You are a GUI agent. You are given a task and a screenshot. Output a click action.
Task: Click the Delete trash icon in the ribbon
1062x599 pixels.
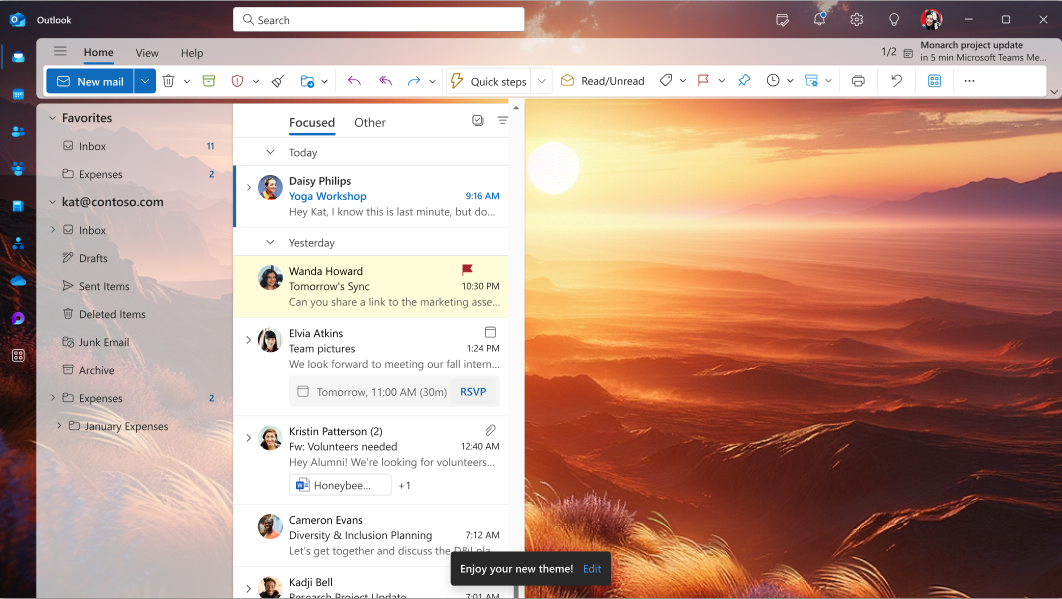pos(168,80)
